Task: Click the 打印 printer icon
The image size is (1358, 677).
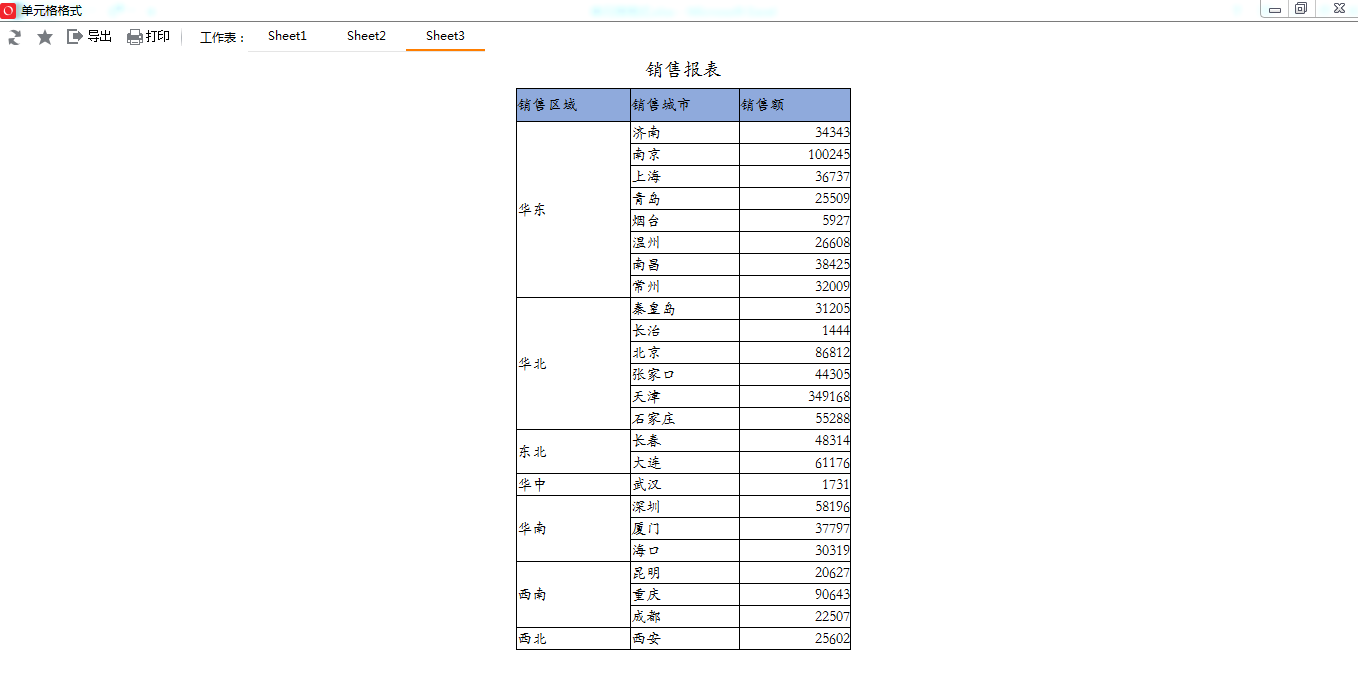Action: coord(135,37)
